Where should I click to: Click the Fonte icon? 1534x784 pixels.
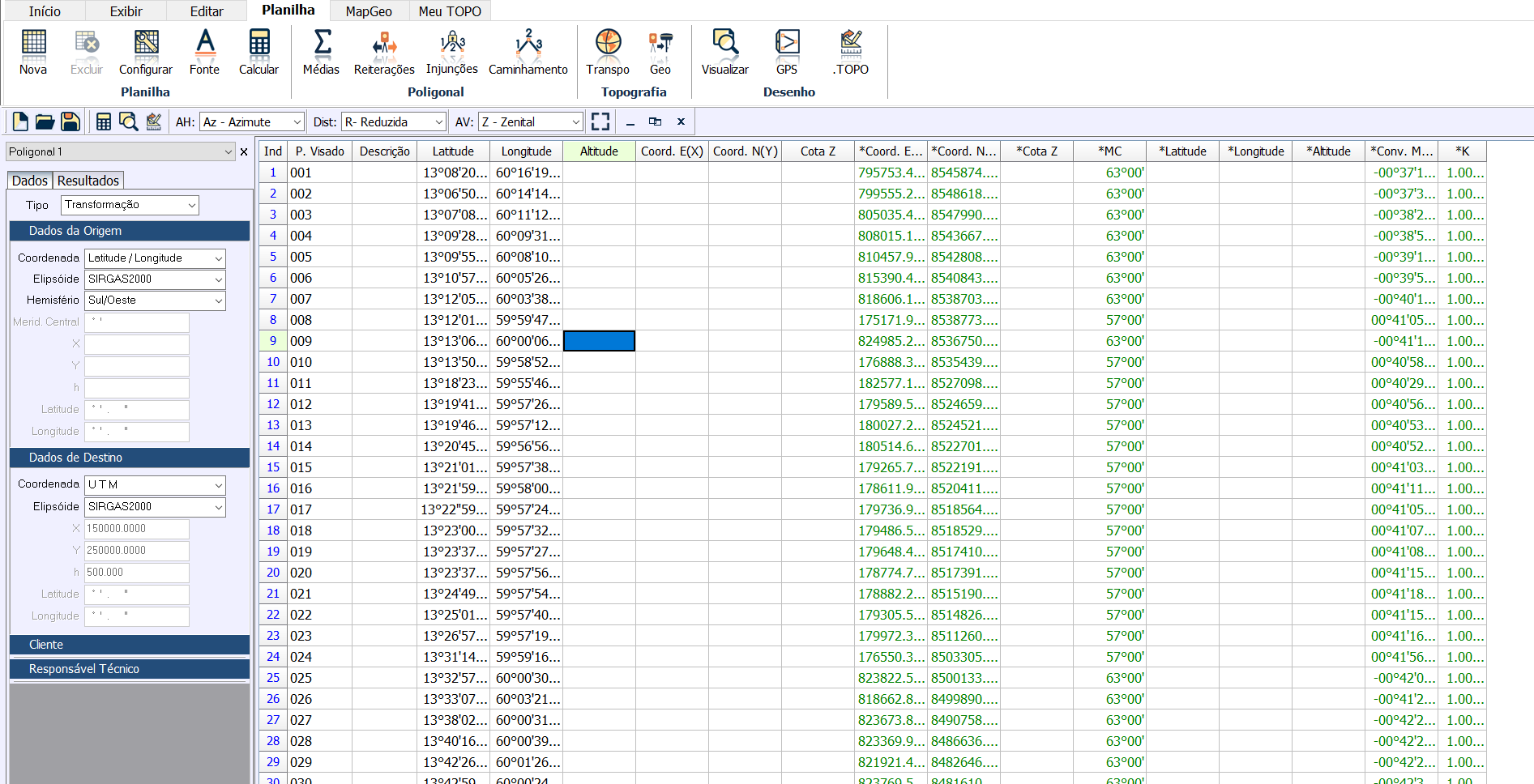point(205,52)
